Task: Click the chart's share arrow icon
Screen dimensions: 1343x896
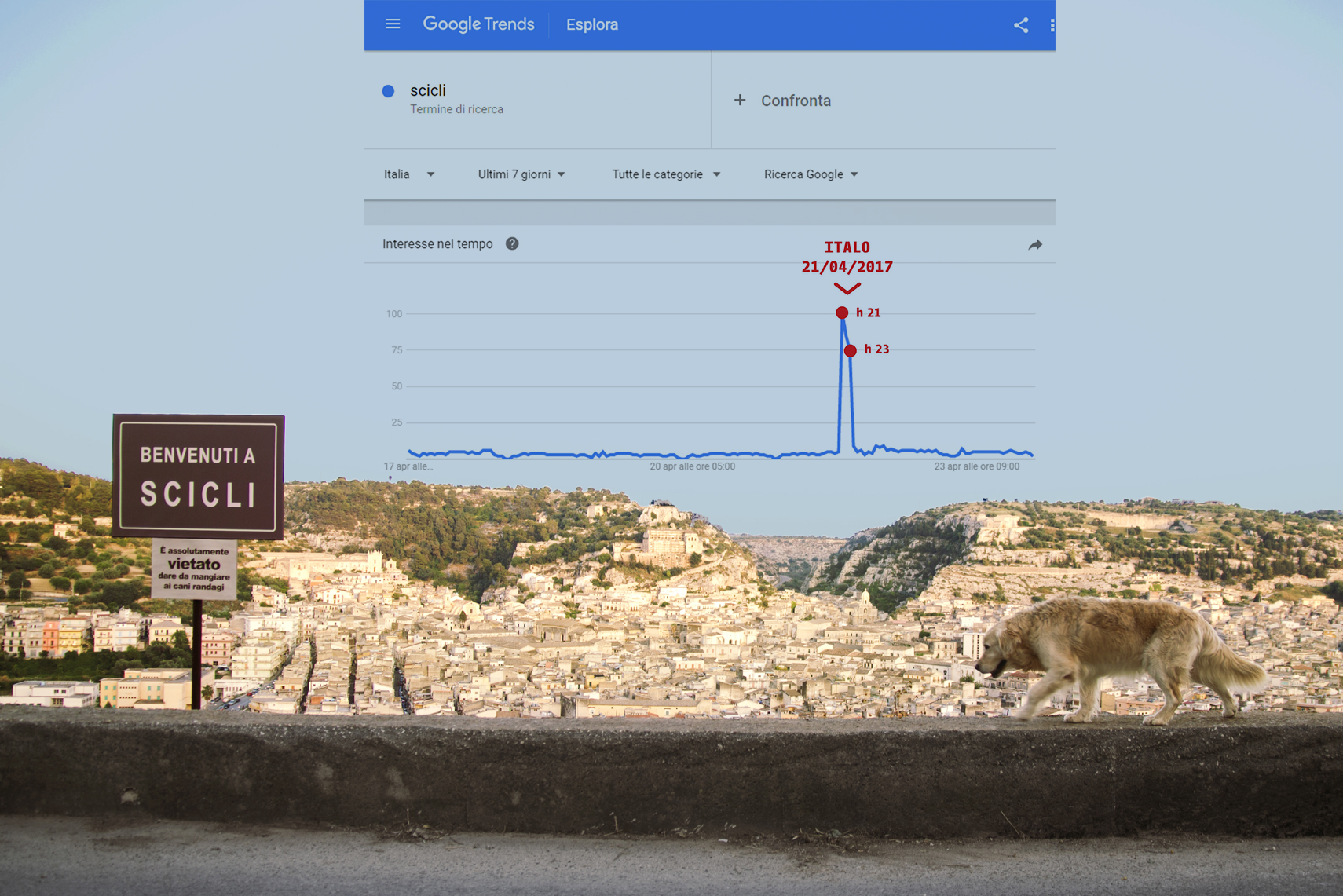Action: pyautogui.click(x=1034, y=245)
